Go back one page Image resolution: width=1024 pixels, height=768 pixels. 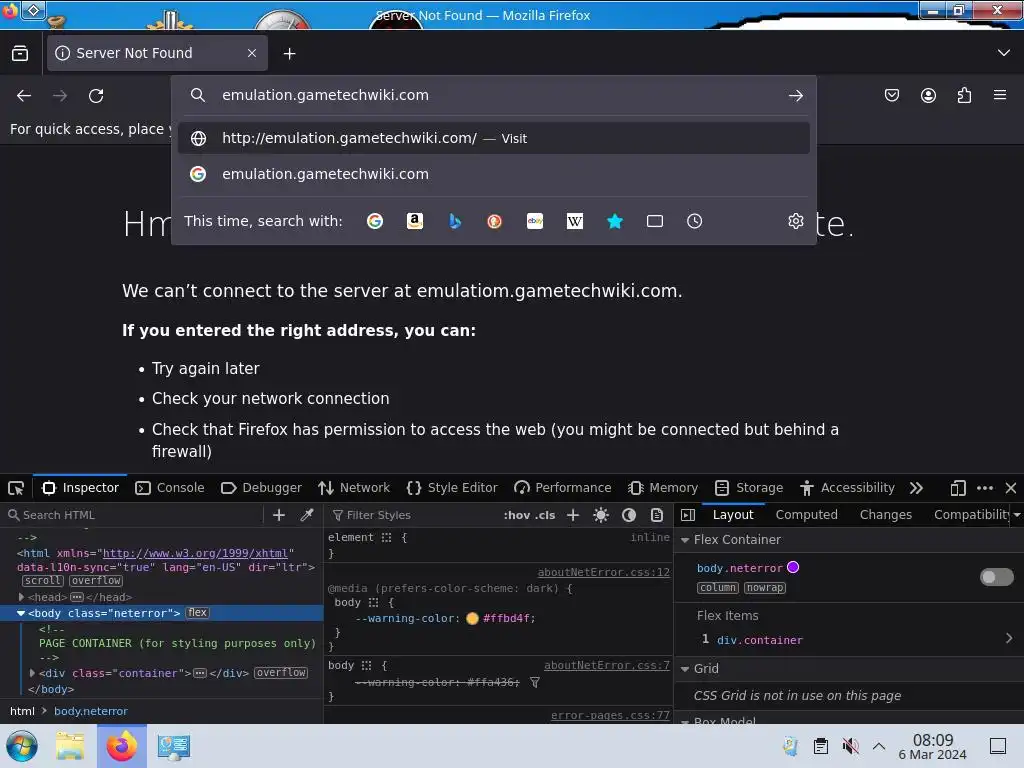point(24,96)
